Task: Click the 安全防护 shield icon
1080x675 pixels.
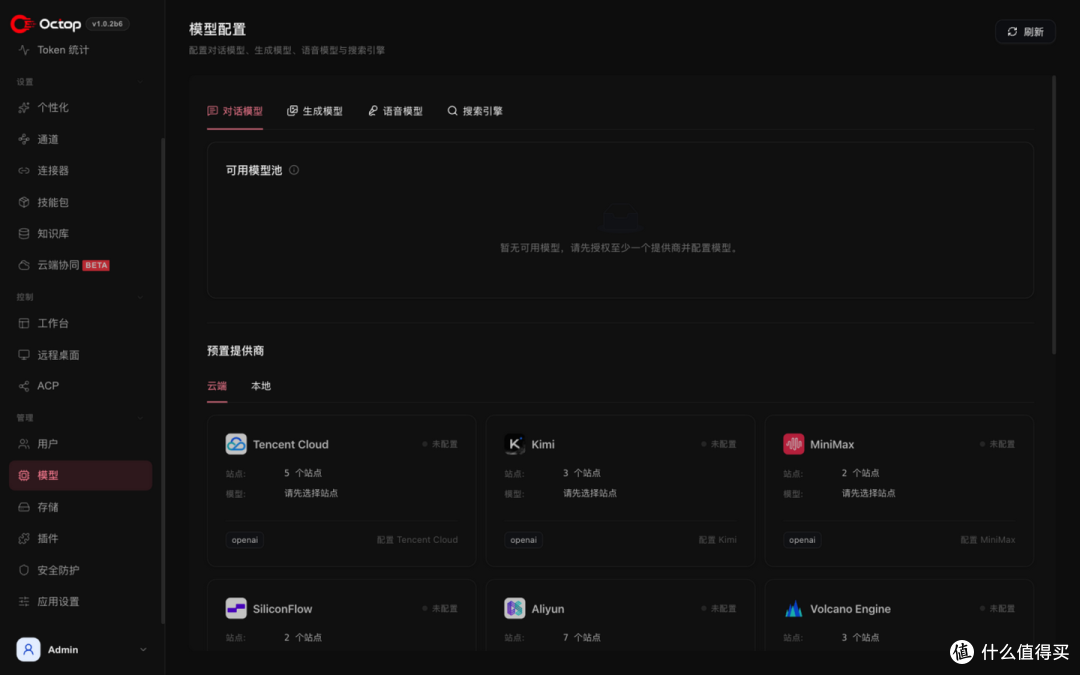Action: (x=24, y=570)
